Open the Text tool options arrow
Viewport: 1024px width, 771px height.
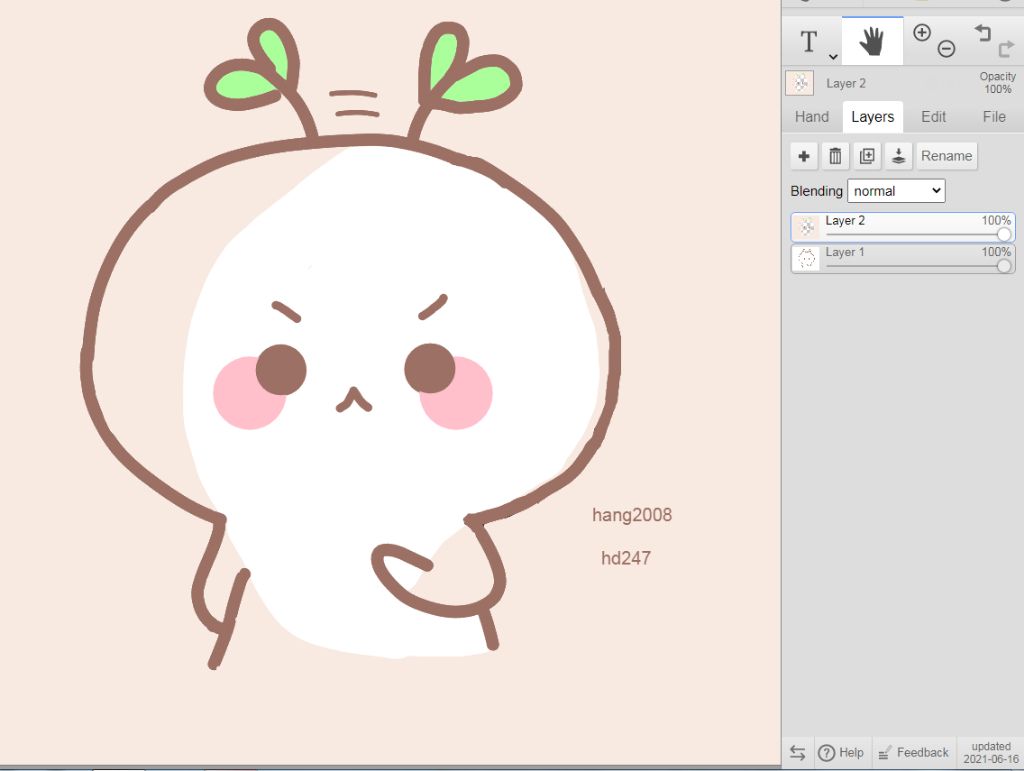pyautogui.click(x=833, y=57)
